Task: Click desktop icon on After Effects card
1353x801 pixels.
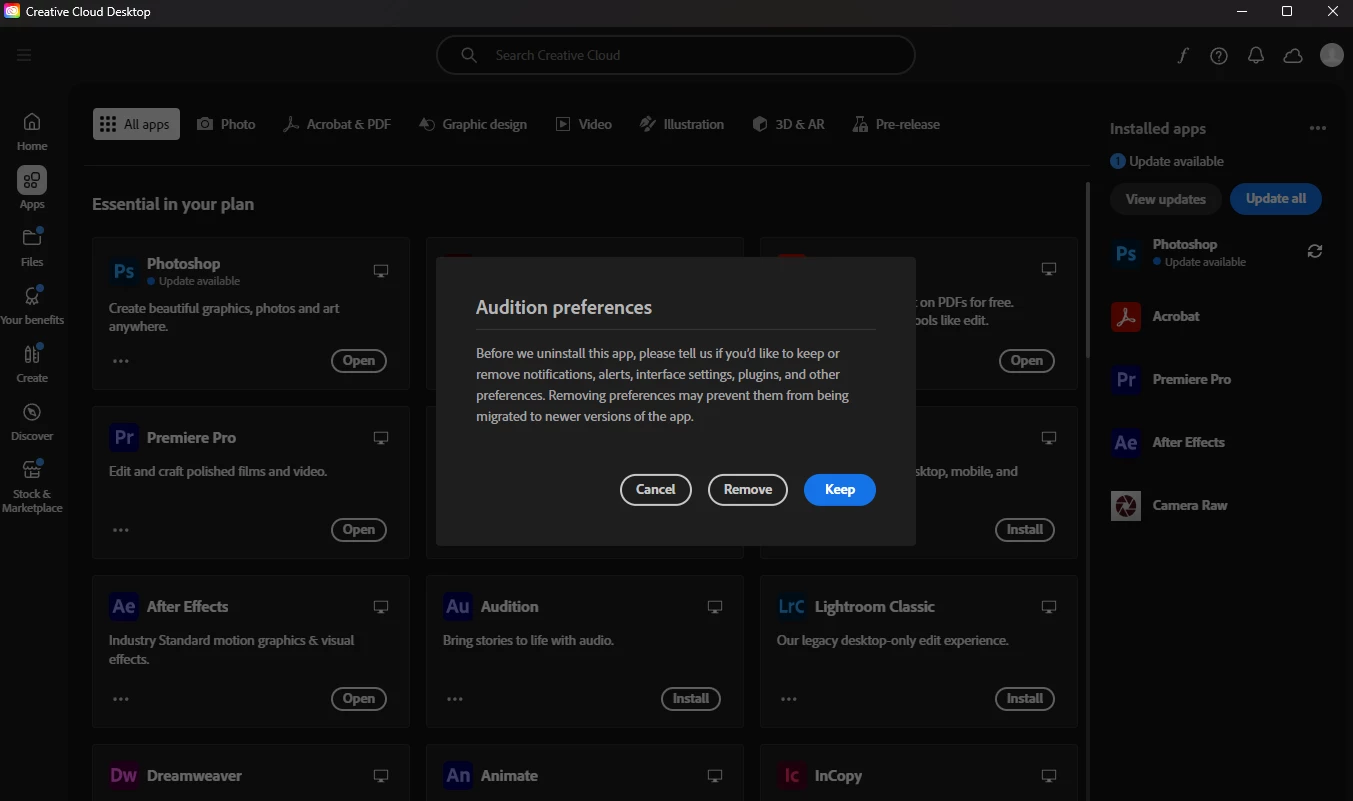Action: click(381, 607)
